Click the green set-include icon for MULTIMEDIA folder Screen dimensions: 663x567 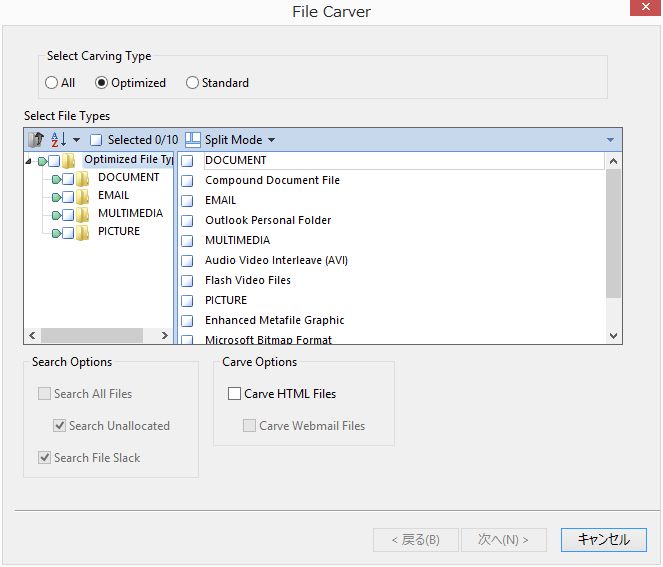pyautogui.click(x=56, y=215)
